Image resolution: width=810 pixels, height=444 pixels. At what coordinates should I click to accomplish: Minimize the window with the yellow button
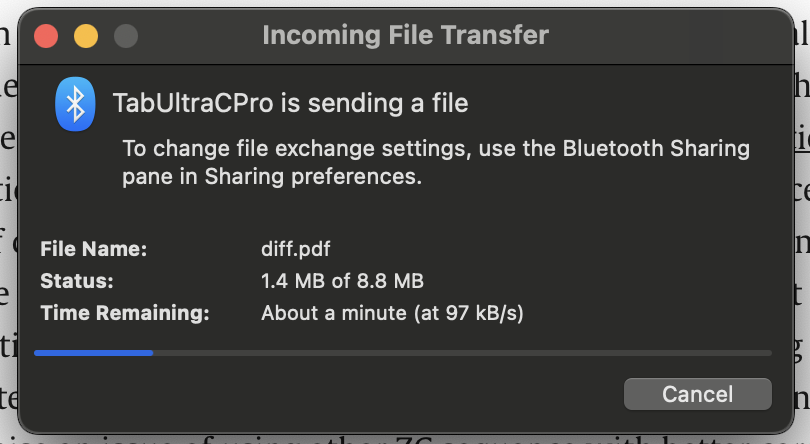[x=86, y=37]
